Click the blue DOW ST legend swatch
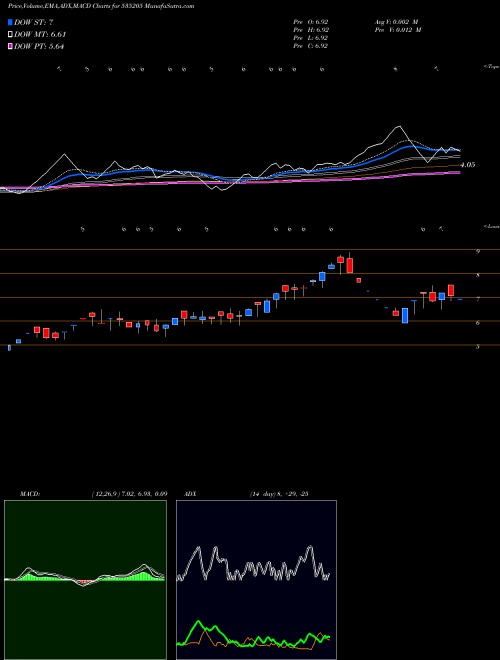 10,22
